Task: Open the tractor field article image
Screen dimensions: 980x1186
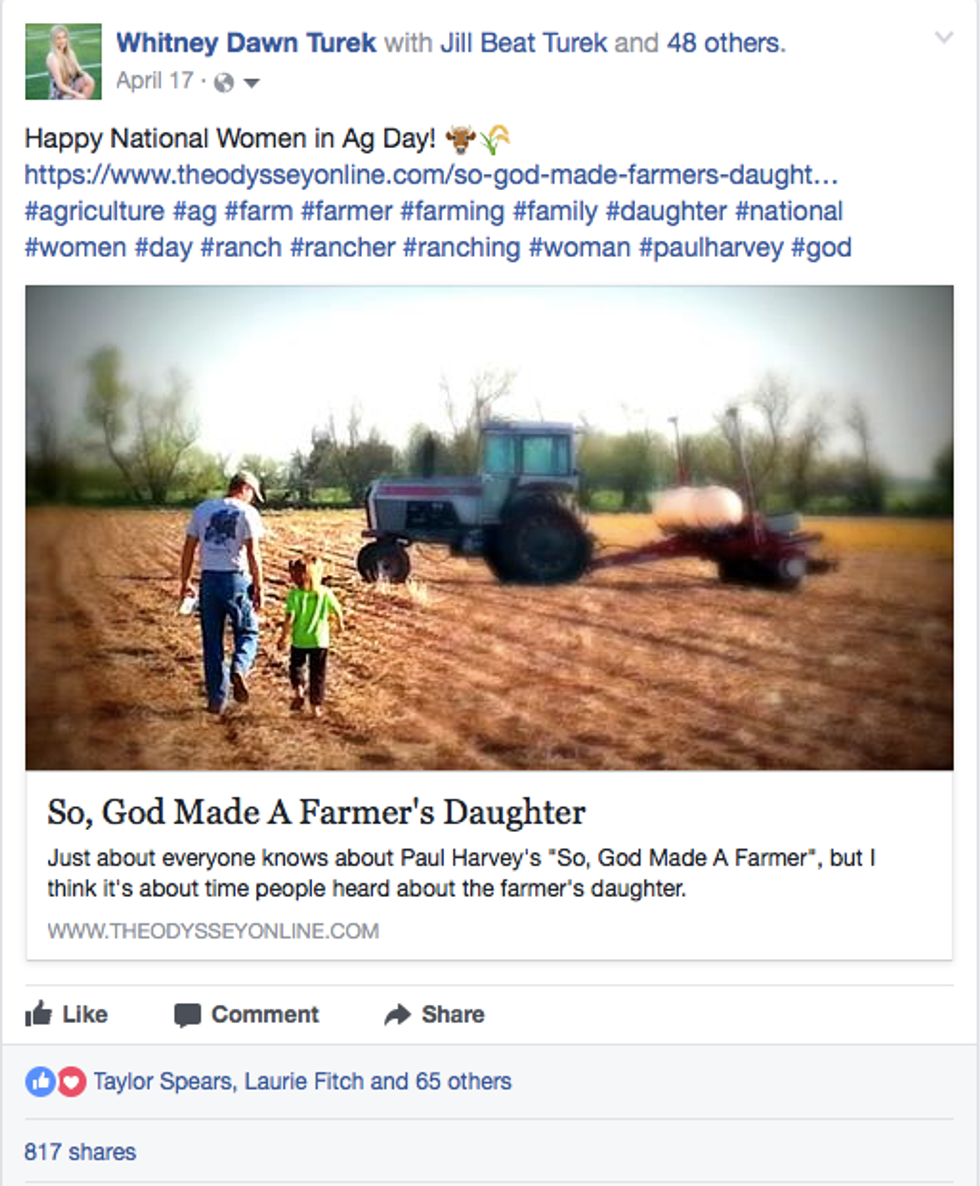Action: click(489, 527)
